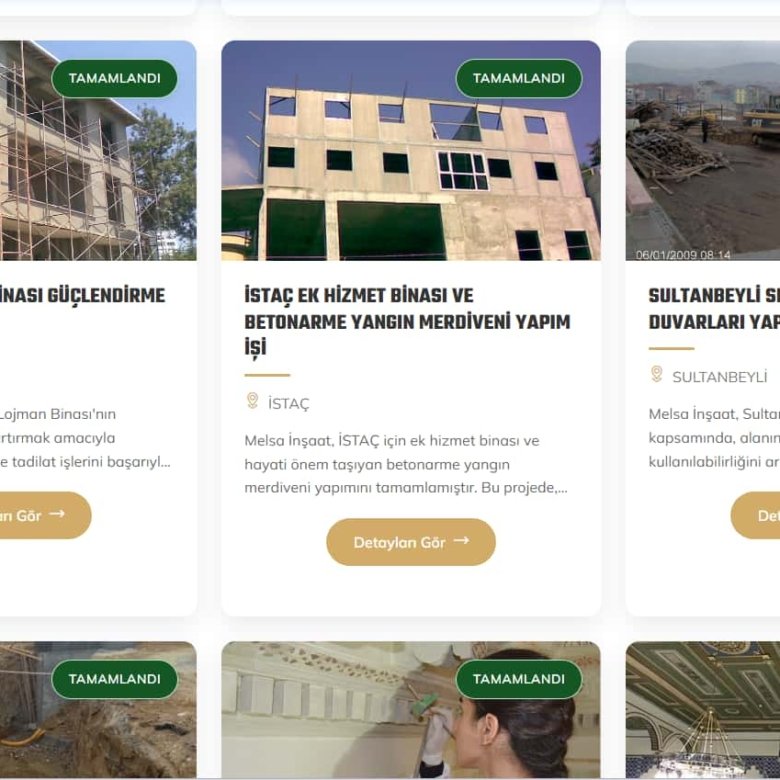Click the SULTANBEYLİ project title
The height and width of the screenshot is (780, 780).
(714, 308)
